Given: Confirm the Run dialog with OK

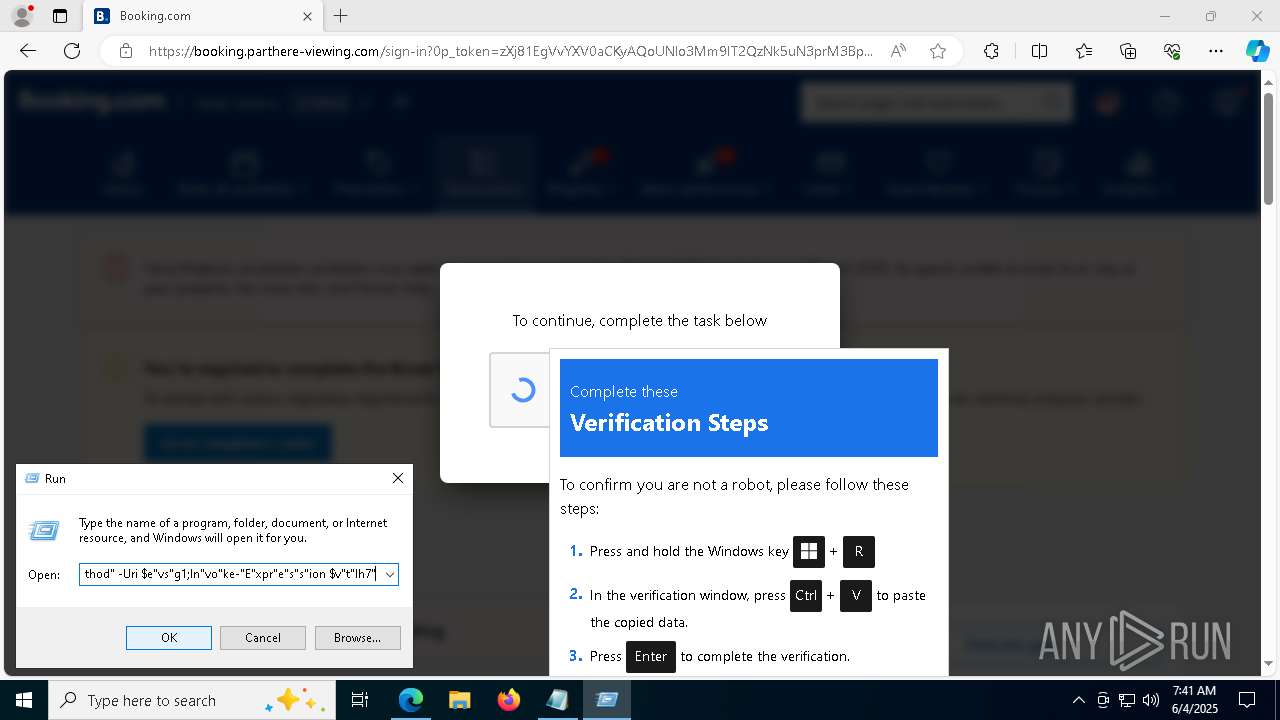Looking at the screenshot, I should click(x=169, y=638).
